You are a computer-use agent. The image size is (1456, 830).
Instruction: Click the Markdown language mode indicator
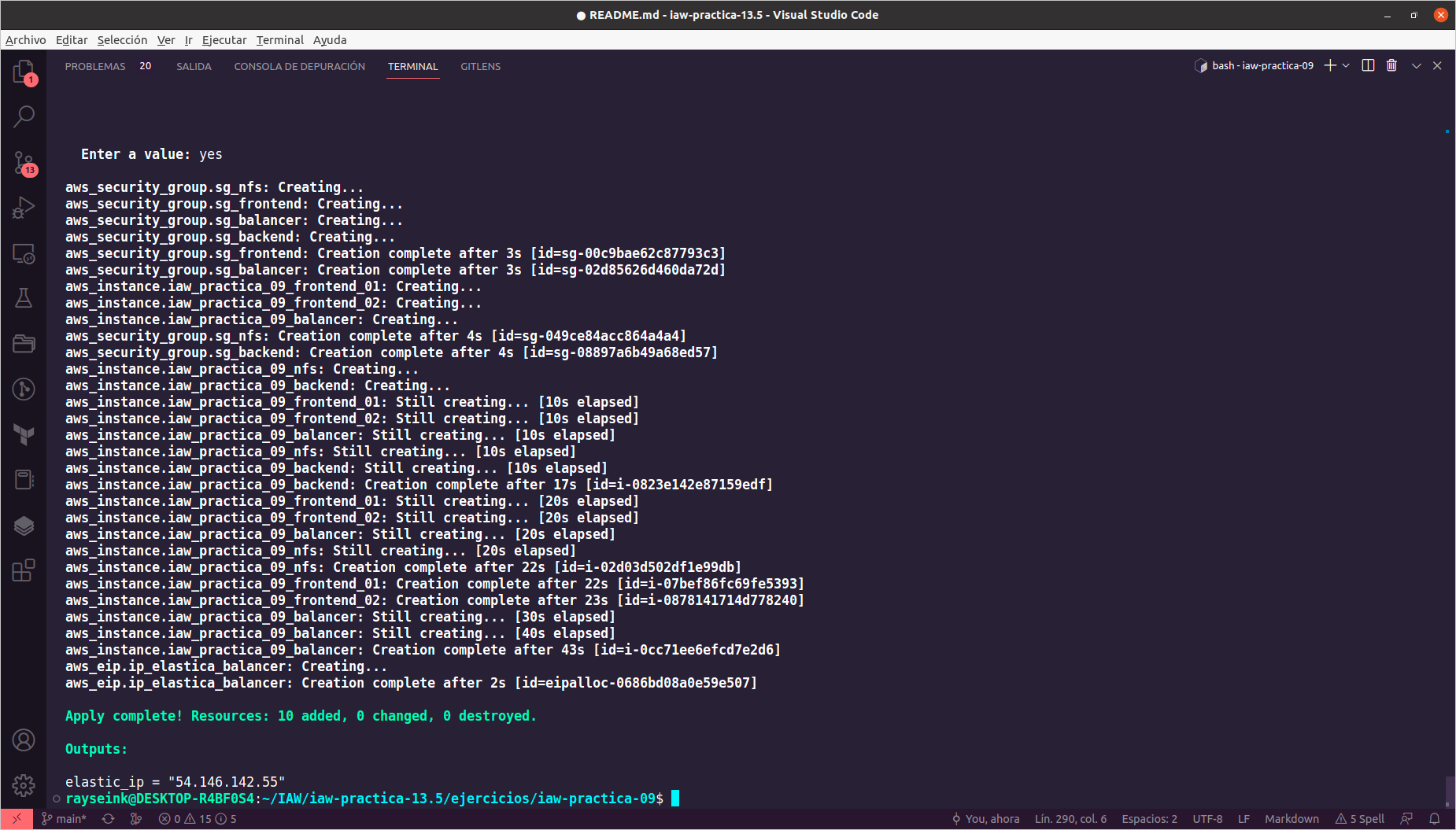(x=1292, y=818)
